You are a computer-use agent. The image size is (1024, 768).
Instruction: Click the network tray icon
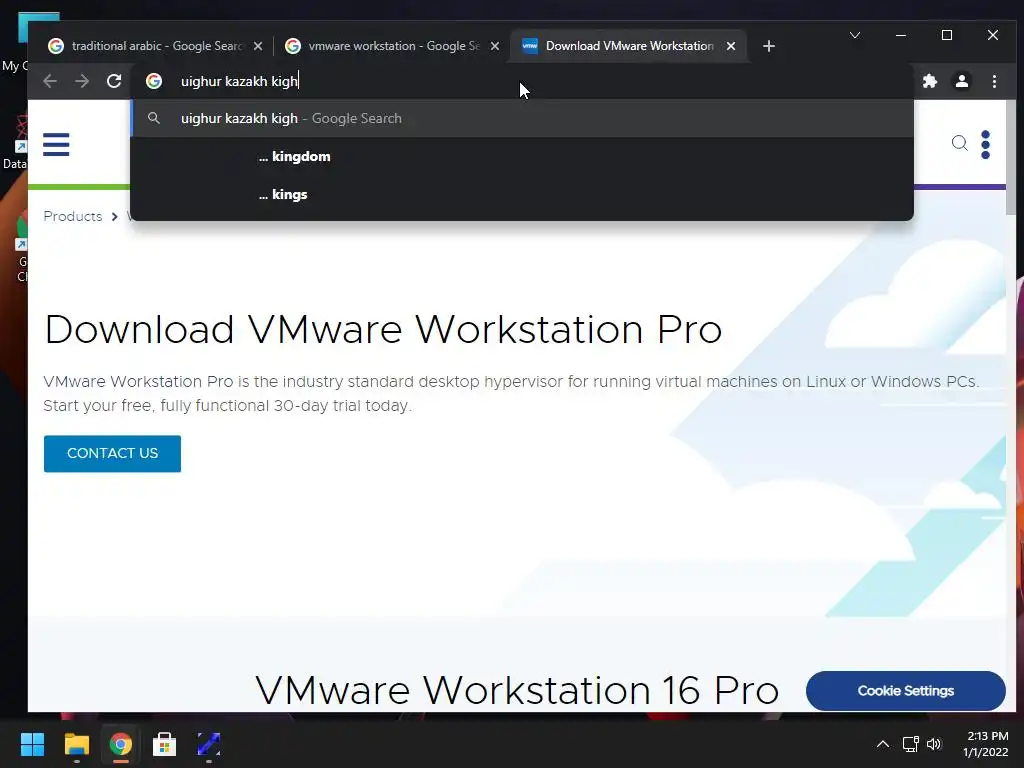[x=910, y=744]
